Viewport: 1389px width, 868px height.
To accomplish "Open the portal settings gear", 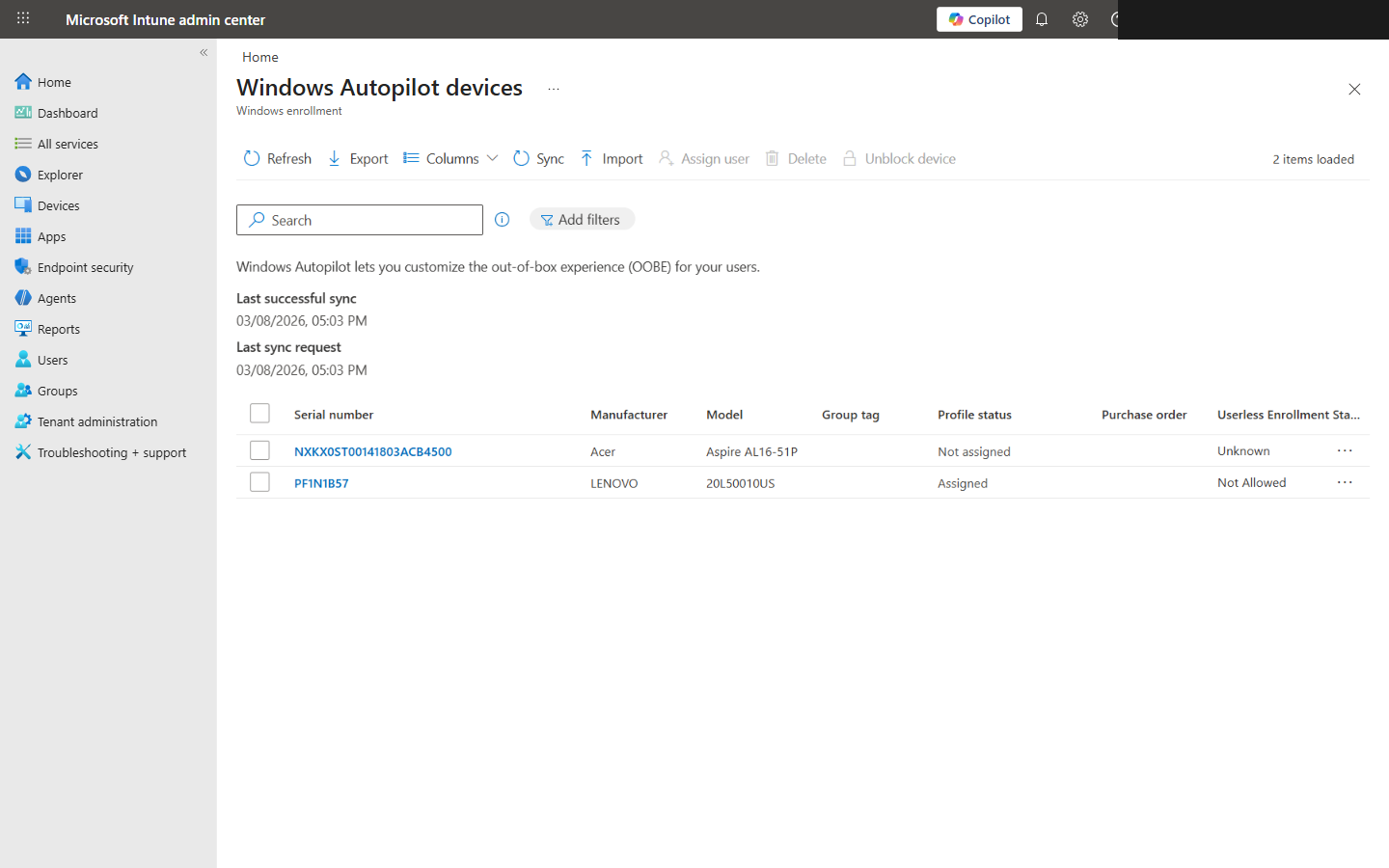I will tap(1080, 18).
